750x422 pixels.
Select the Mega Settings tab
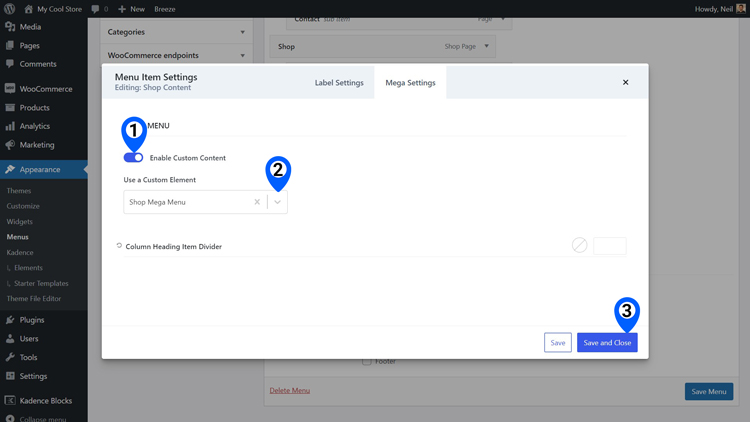tap(410, 83)
